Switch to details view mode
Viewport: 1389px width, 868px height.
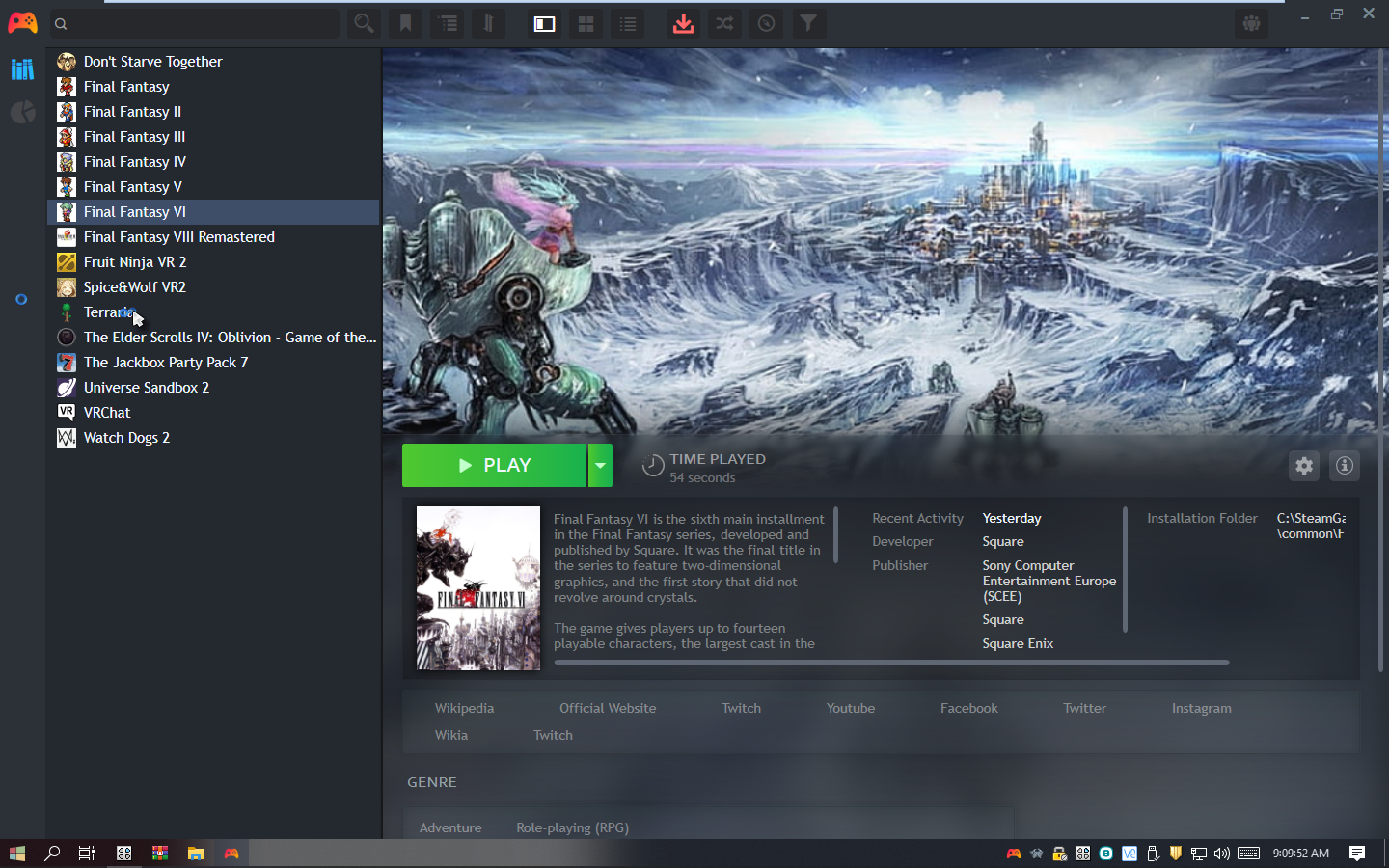point(545,23)
